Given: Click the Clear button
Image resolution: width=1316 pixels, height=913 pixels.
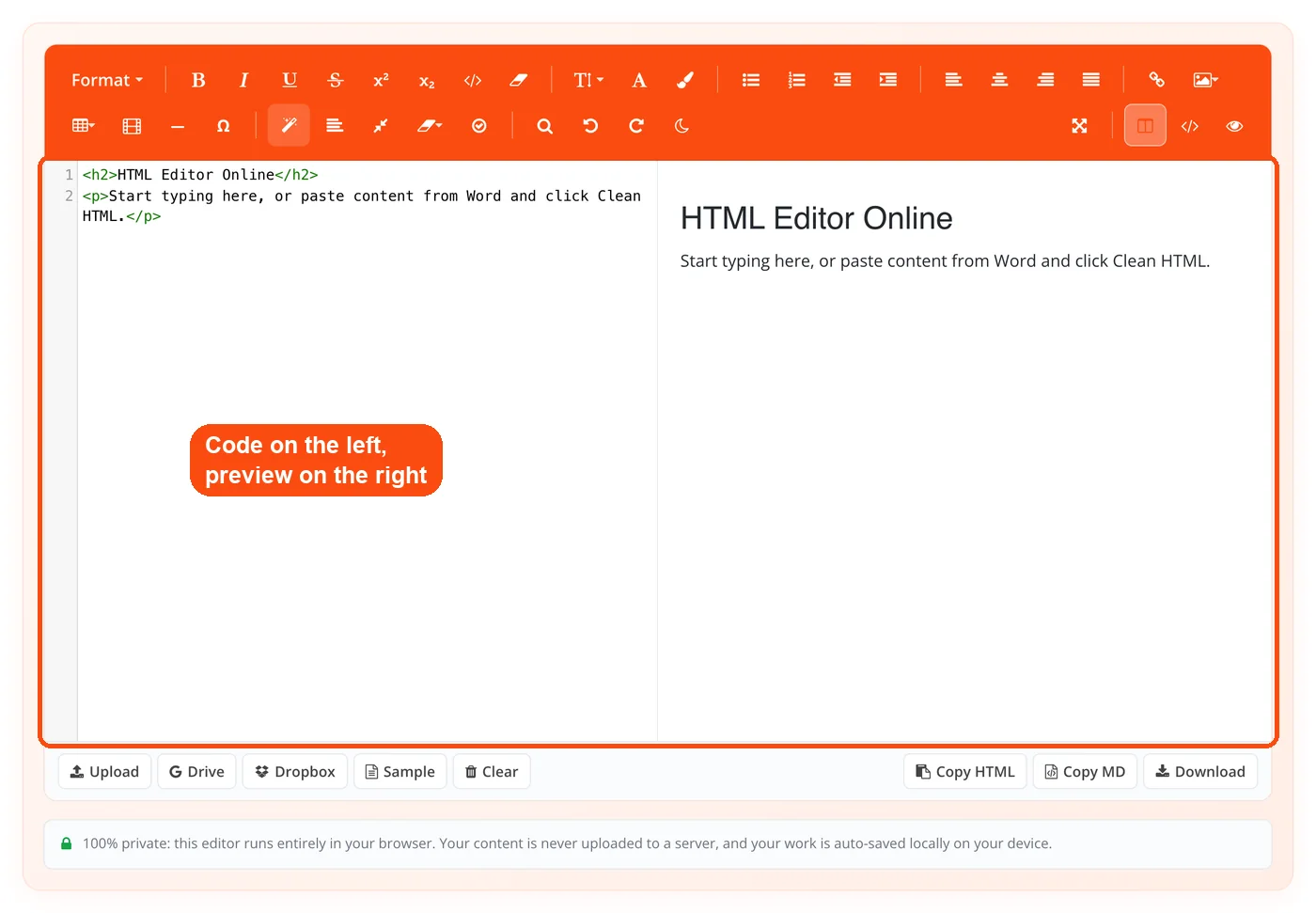Looking at the screenshot, I should (492, 772).
